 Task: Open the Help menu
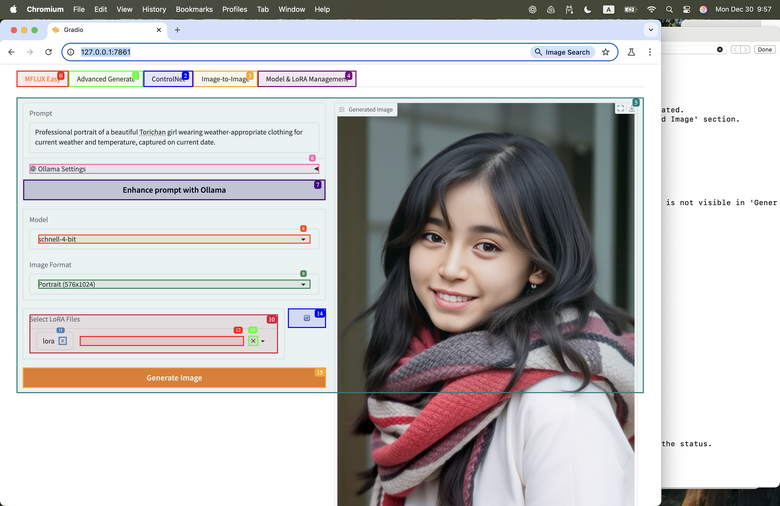322,9
